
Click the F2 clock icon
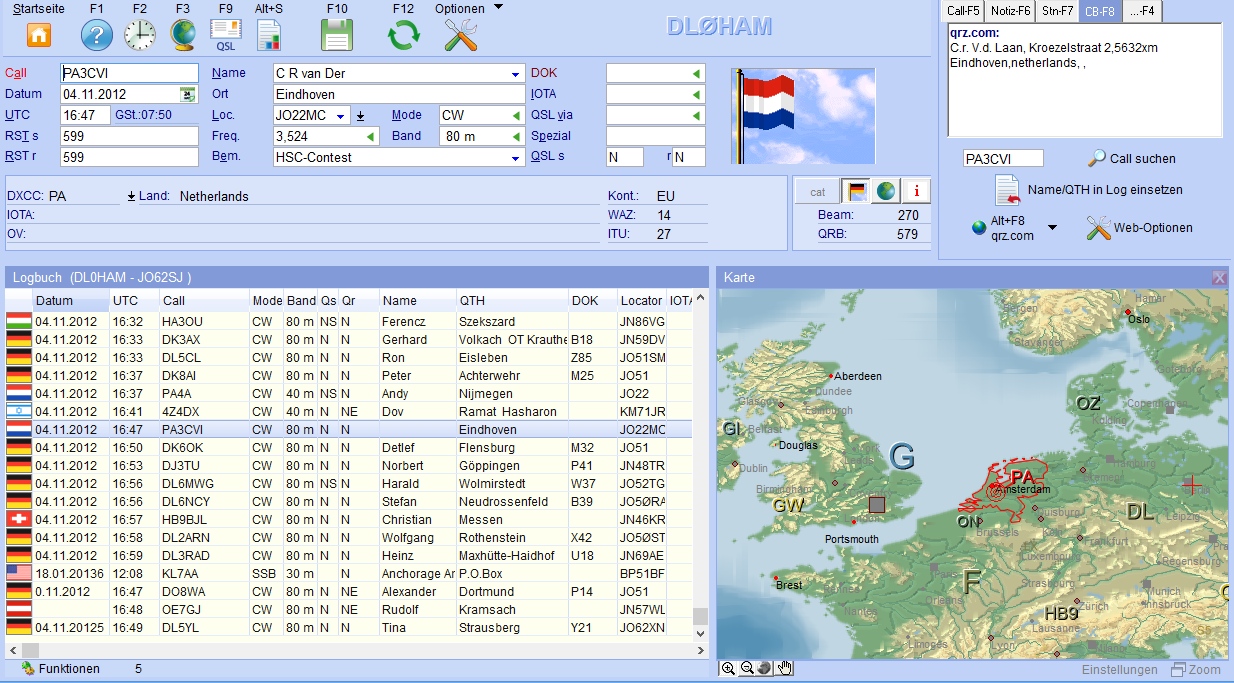[x=140, y=35]
